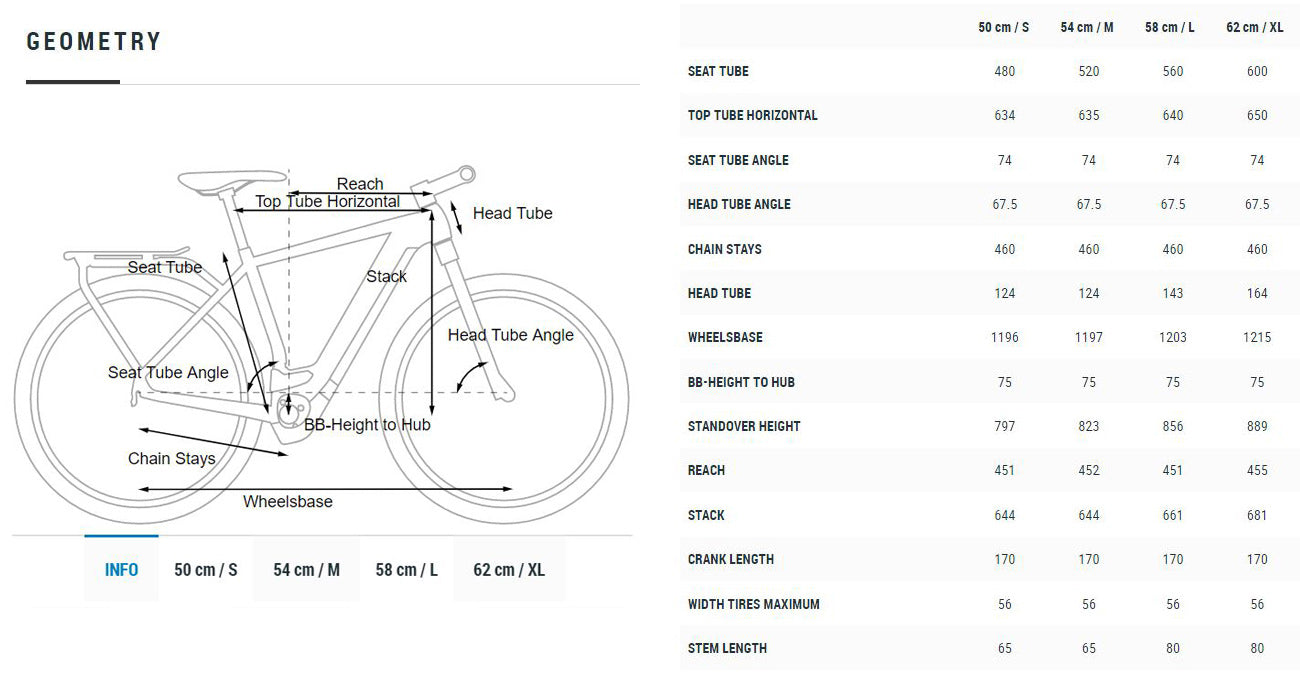This screenshot has width=1300, height=680.
Task: Click the GEOMETRY heading
Action: tap(94, 42)
